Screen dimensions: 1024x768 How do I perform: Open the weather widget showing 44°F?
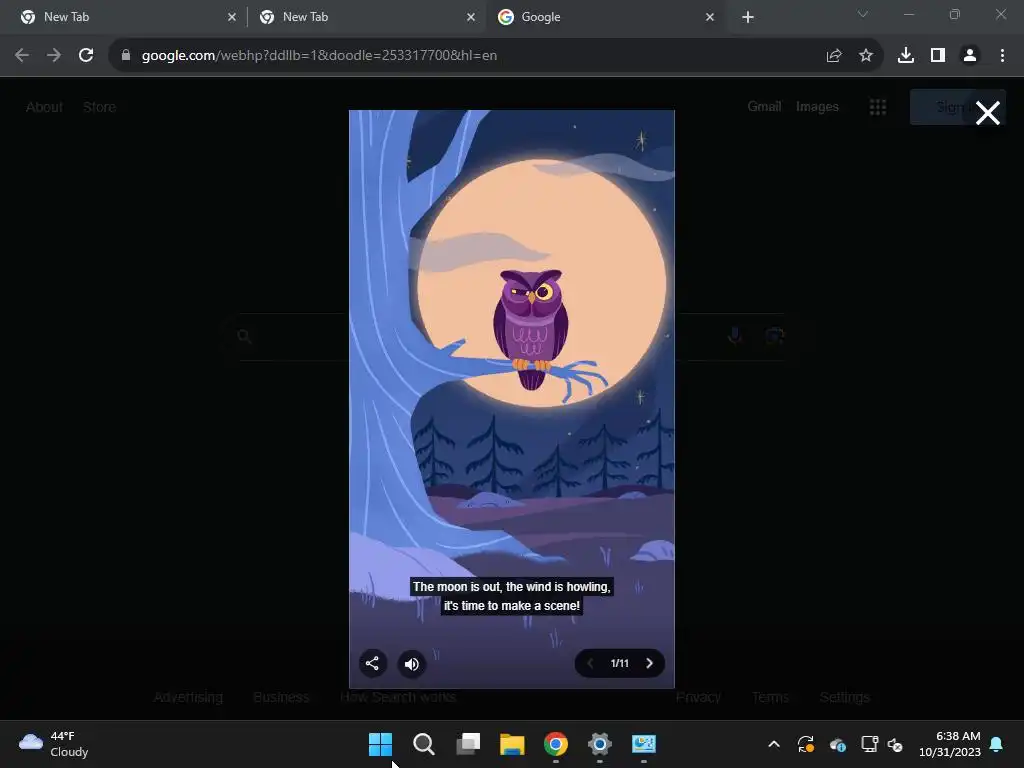[54, 744]
